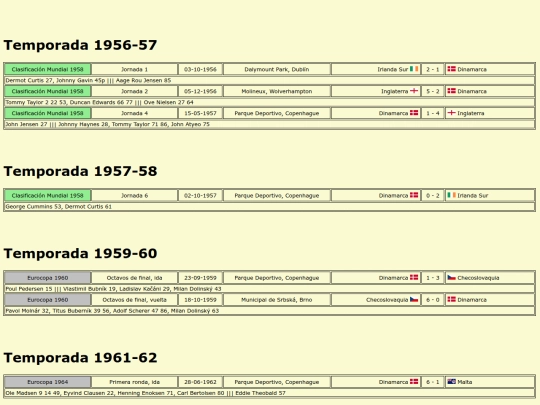This screenshot has width=540, height=405.
Task: Click the date 28-06-1962
Action: 200,382
